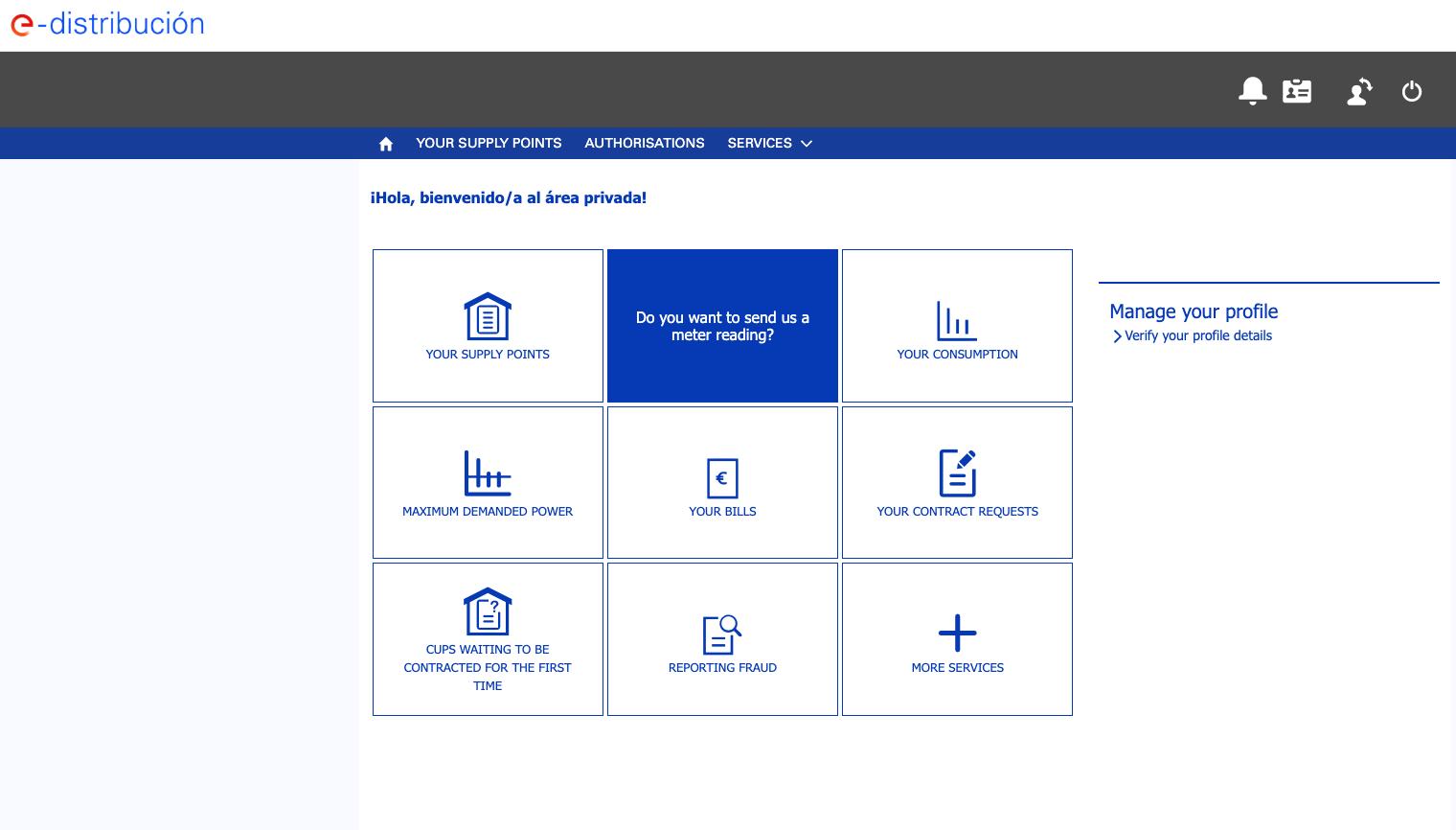Open the Your Supply Points menu item

pyautogui.click(x=489, y=143)
